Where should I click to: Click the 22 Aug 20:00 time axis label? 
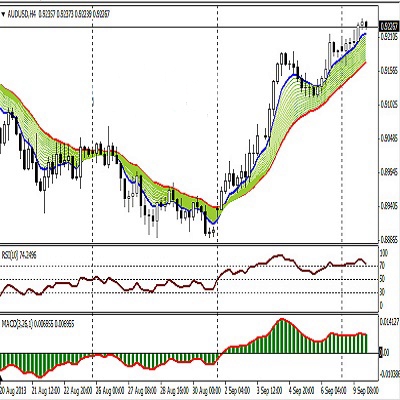click(77, 390)
